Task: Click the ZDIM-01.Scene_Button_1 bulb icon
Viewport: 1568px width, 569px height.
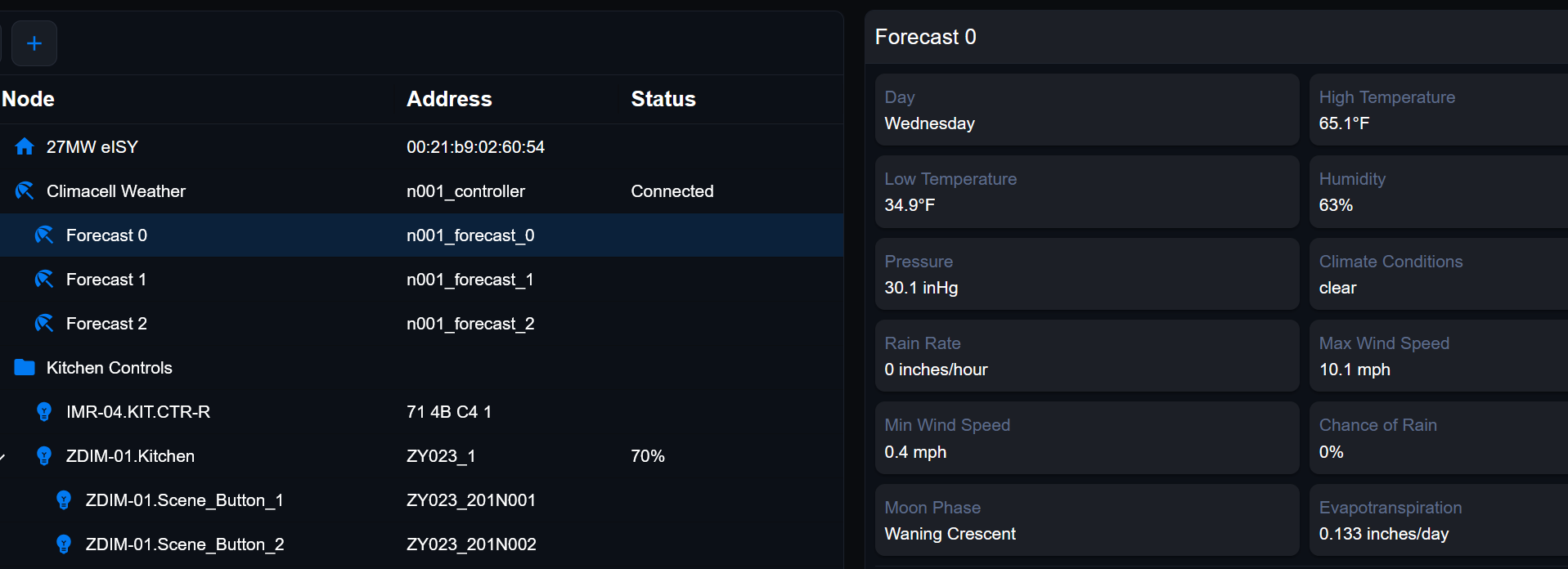Action: tap(64, 500)
